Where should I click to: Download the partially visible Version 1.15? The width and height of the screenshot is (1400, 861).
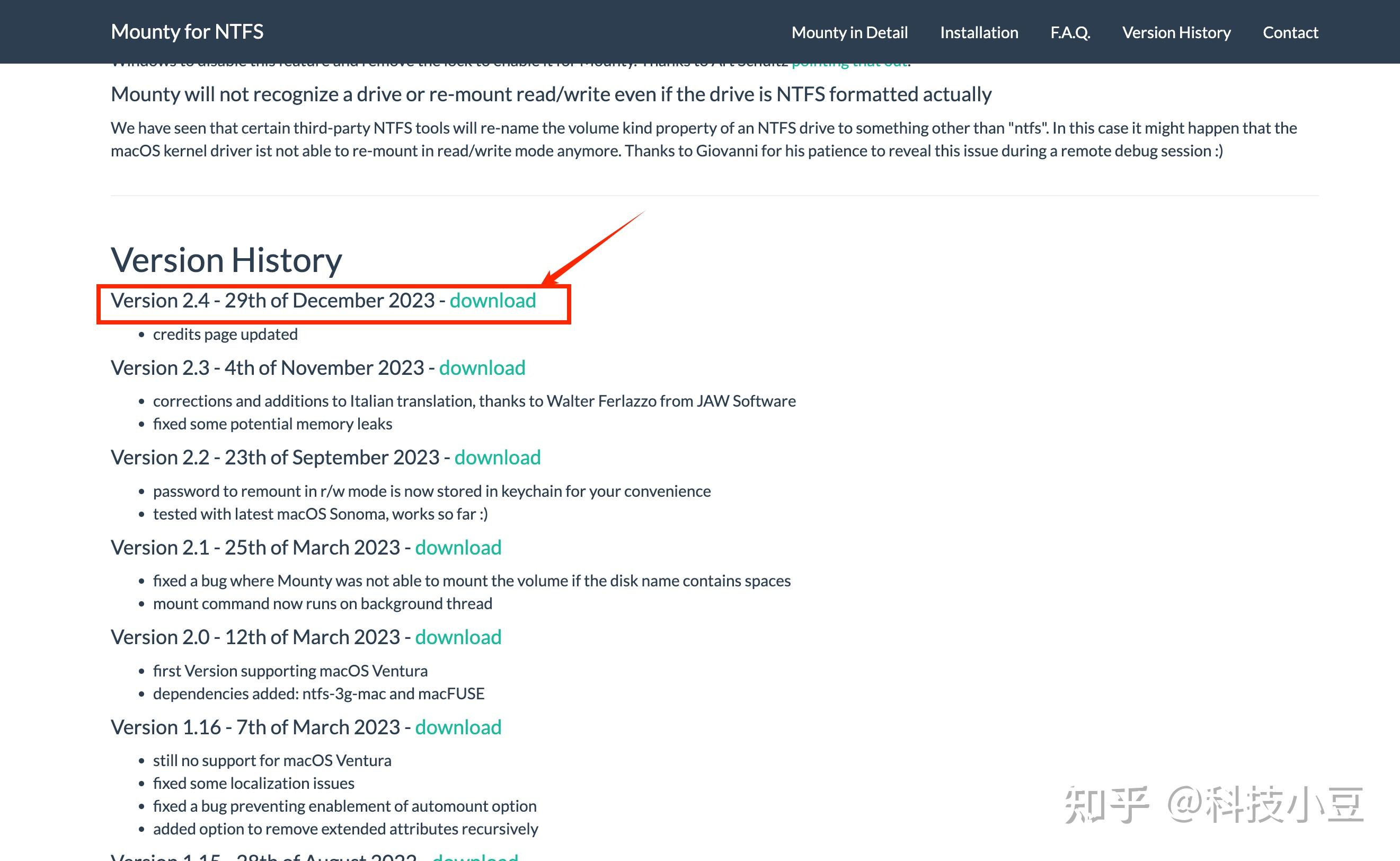tap(475, 856)
